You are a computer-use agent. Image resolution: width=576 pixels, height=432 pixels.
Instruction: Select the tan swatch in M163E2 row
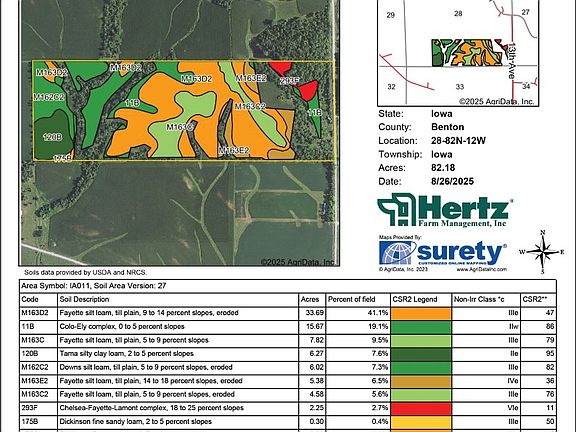click(x=421, y=381)
